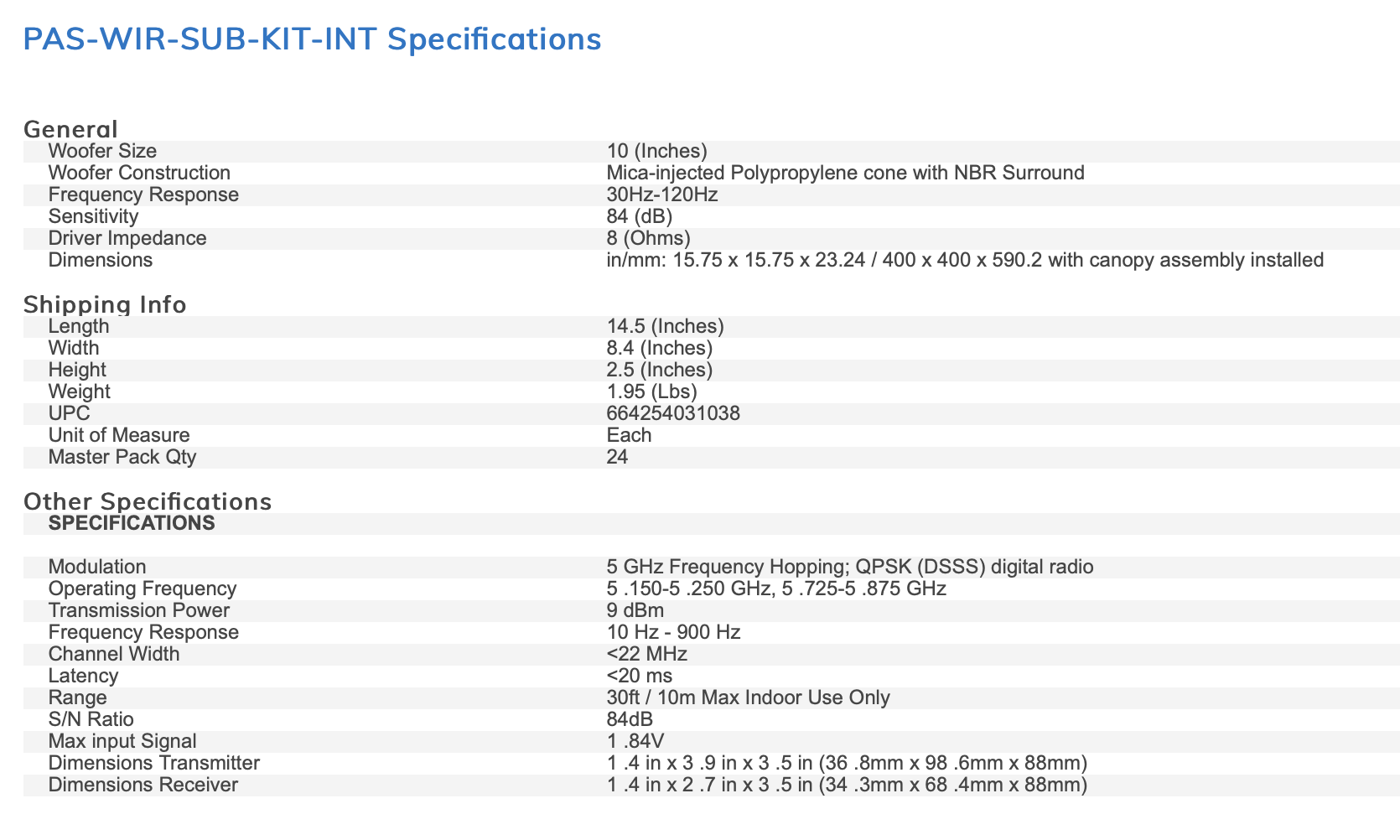
Task: Select the Length 14.5 (Inches) value
Action: (x=665, y=326)
